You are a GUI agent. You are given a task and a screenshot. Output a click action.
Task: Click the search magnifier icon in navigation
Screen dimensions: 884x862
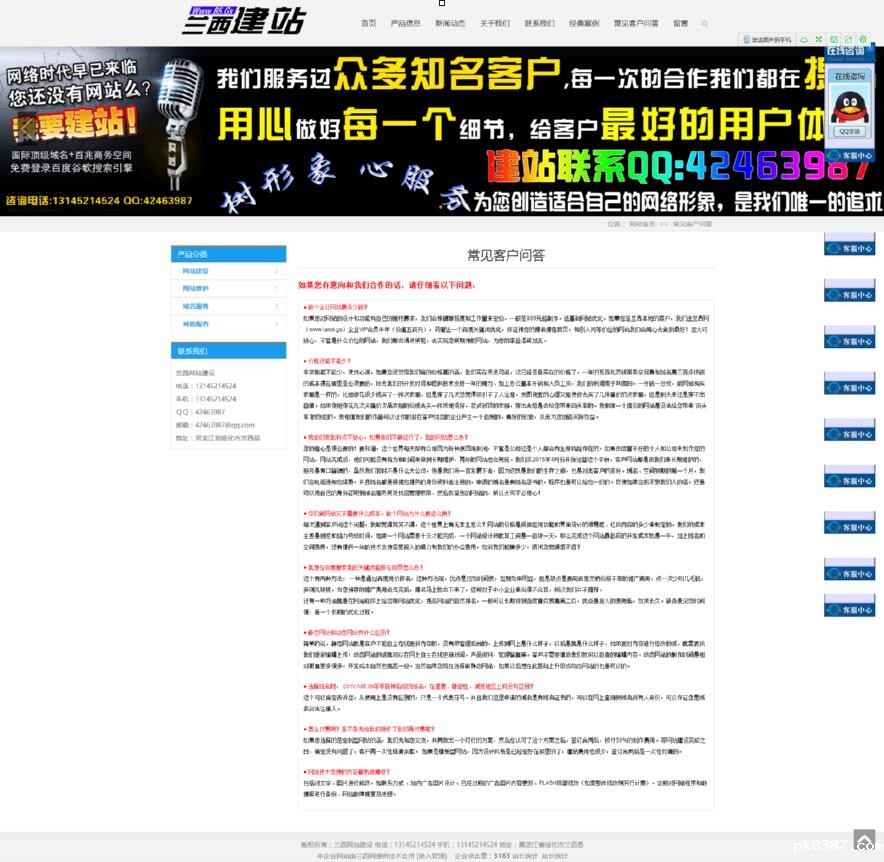tap(704, 23)
